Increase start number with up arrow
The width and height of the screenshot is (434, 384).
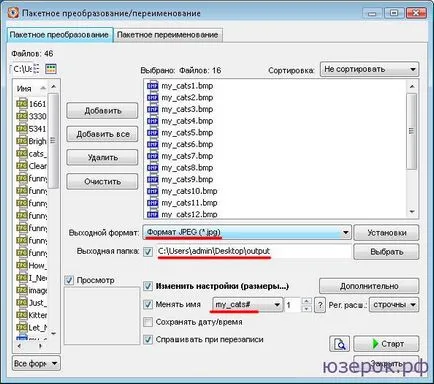click(x=306, y=301)
